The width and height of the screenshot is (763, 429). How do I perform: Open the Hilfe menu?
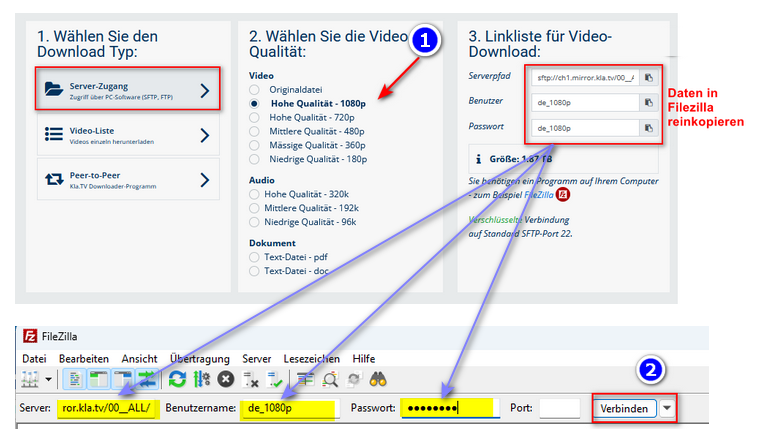click(x=363, y=359)
